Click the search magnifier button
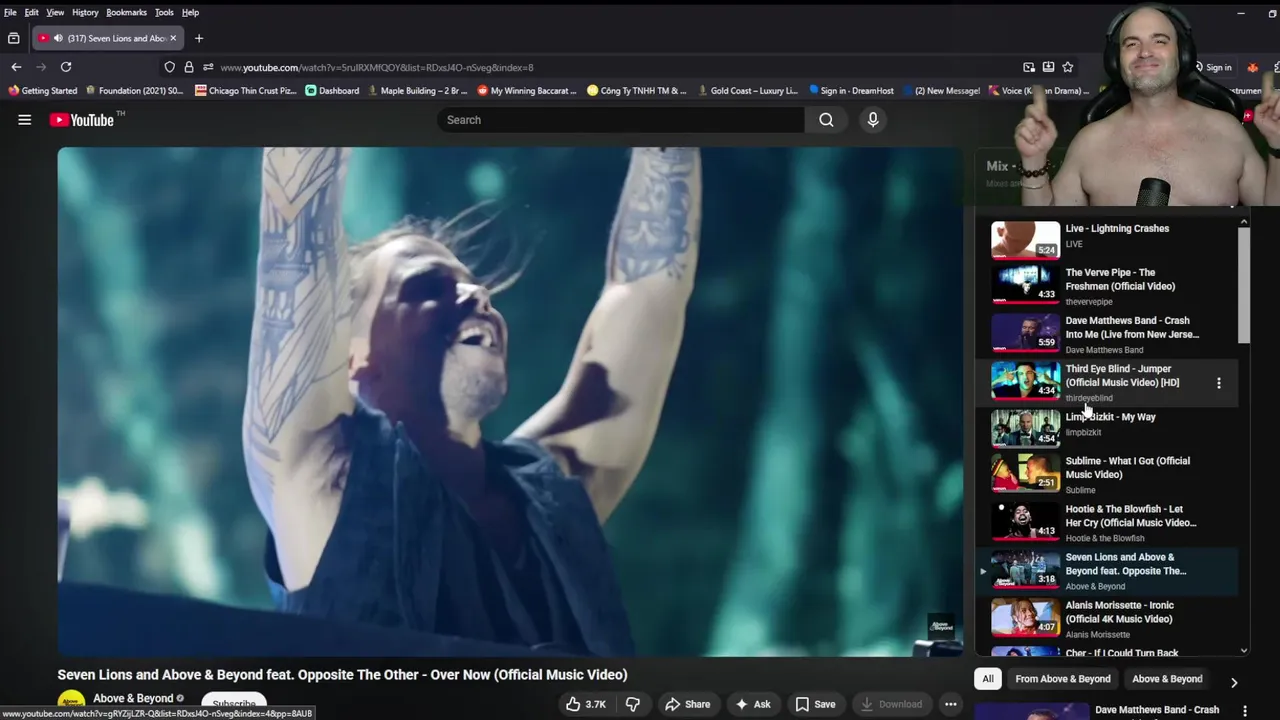The width and height of the screenshot is (1280, 720). click(x=826, y=120)
